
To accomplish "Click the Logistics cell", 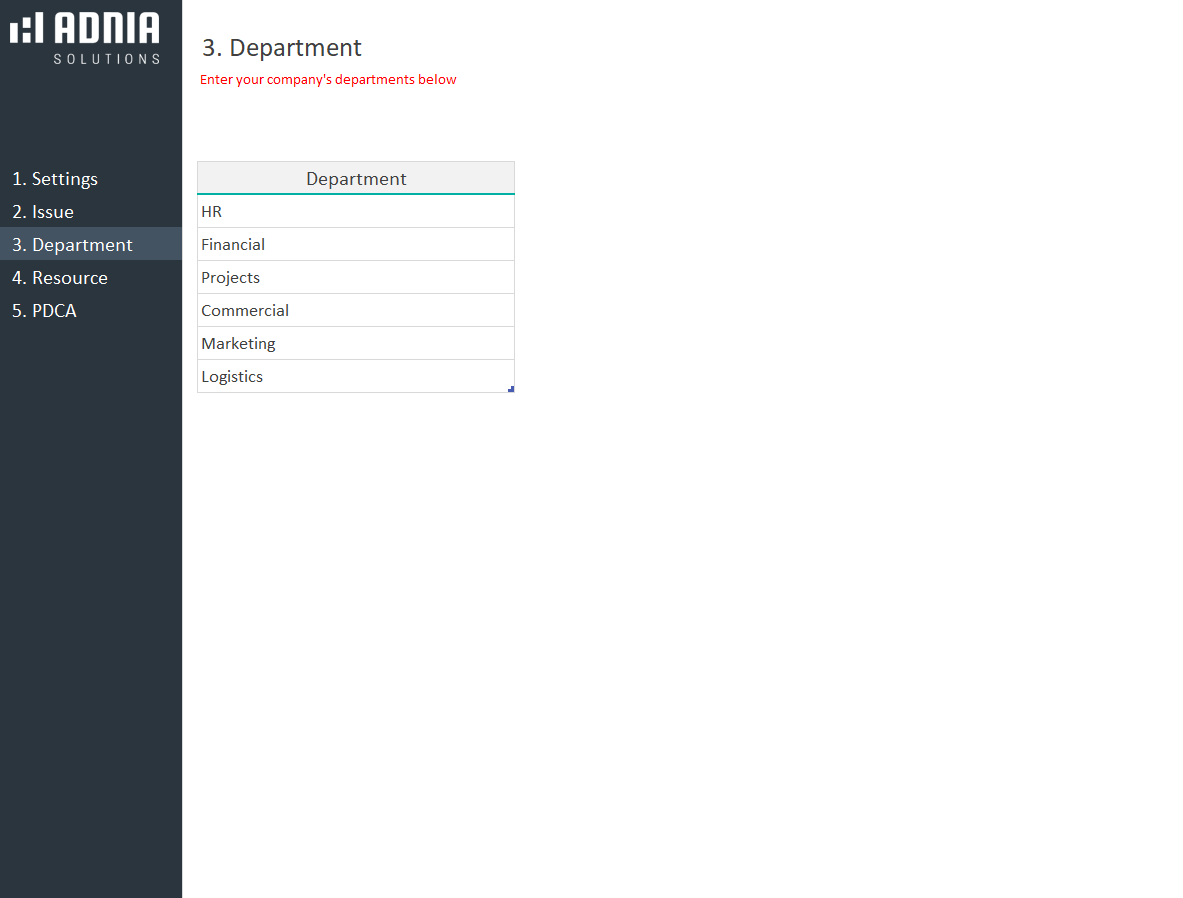I will (x=356, y=377).
